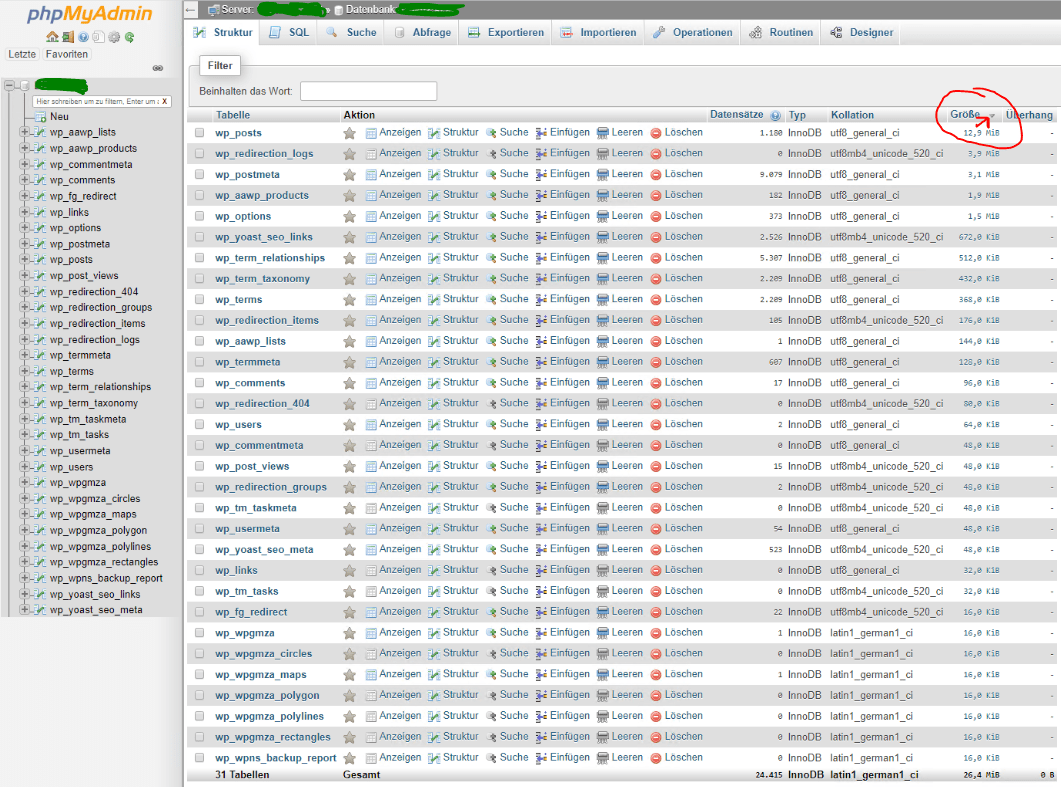Sort tables by the Größe column
The width and height of the screenshot is (1061, 787).
coord(966,114)
